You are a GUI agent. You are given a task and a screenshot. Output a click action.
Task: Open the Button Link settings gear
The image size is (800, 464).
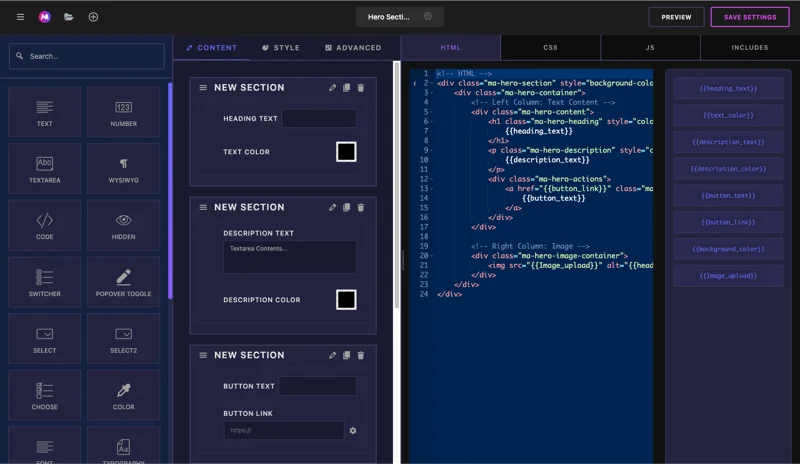tap(353, 431)
